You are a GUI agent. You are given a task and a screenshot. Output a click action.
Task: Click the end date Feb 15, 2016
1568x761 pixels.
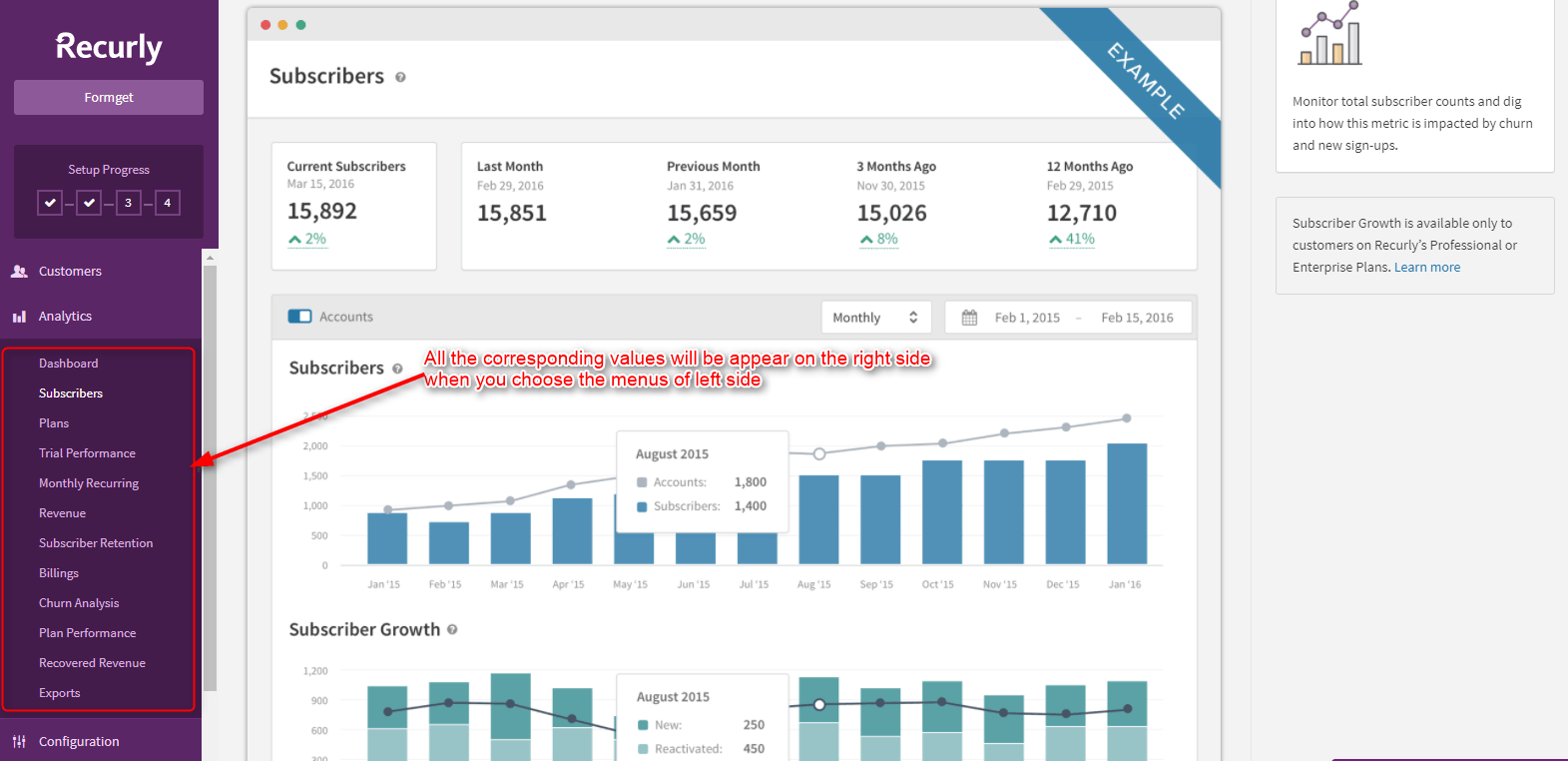1137,318
